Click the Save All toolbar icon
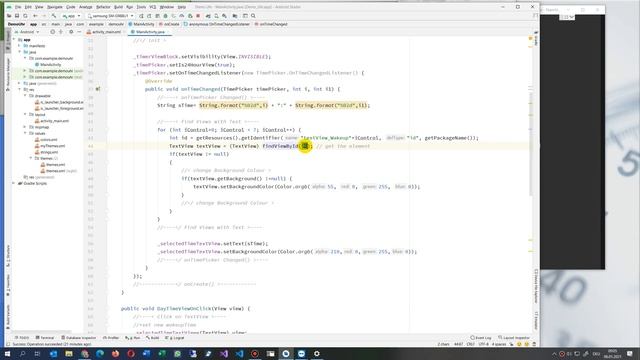This screenshot has width=640, height=360. (x=17, y=16)
